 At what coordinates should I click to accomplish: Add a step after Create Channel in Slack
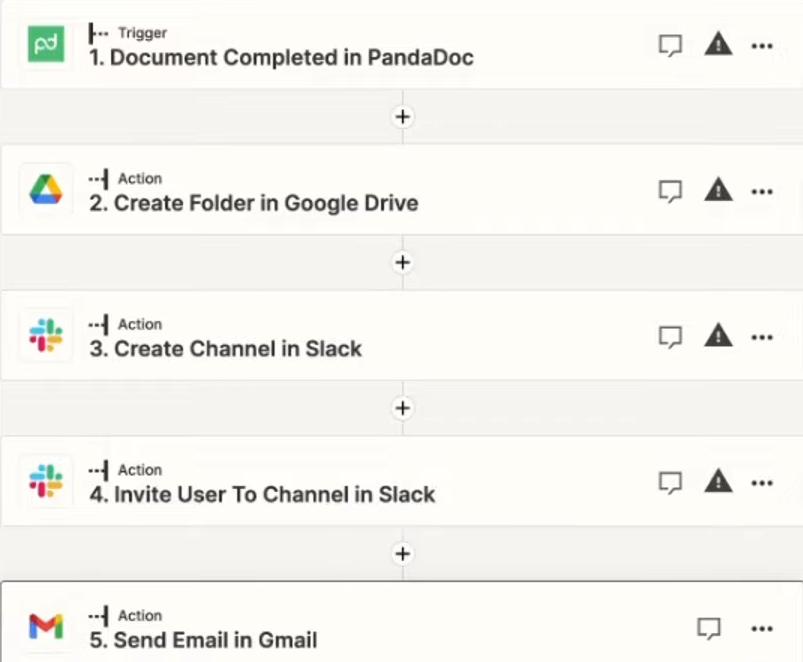click(x=403, y=408)
